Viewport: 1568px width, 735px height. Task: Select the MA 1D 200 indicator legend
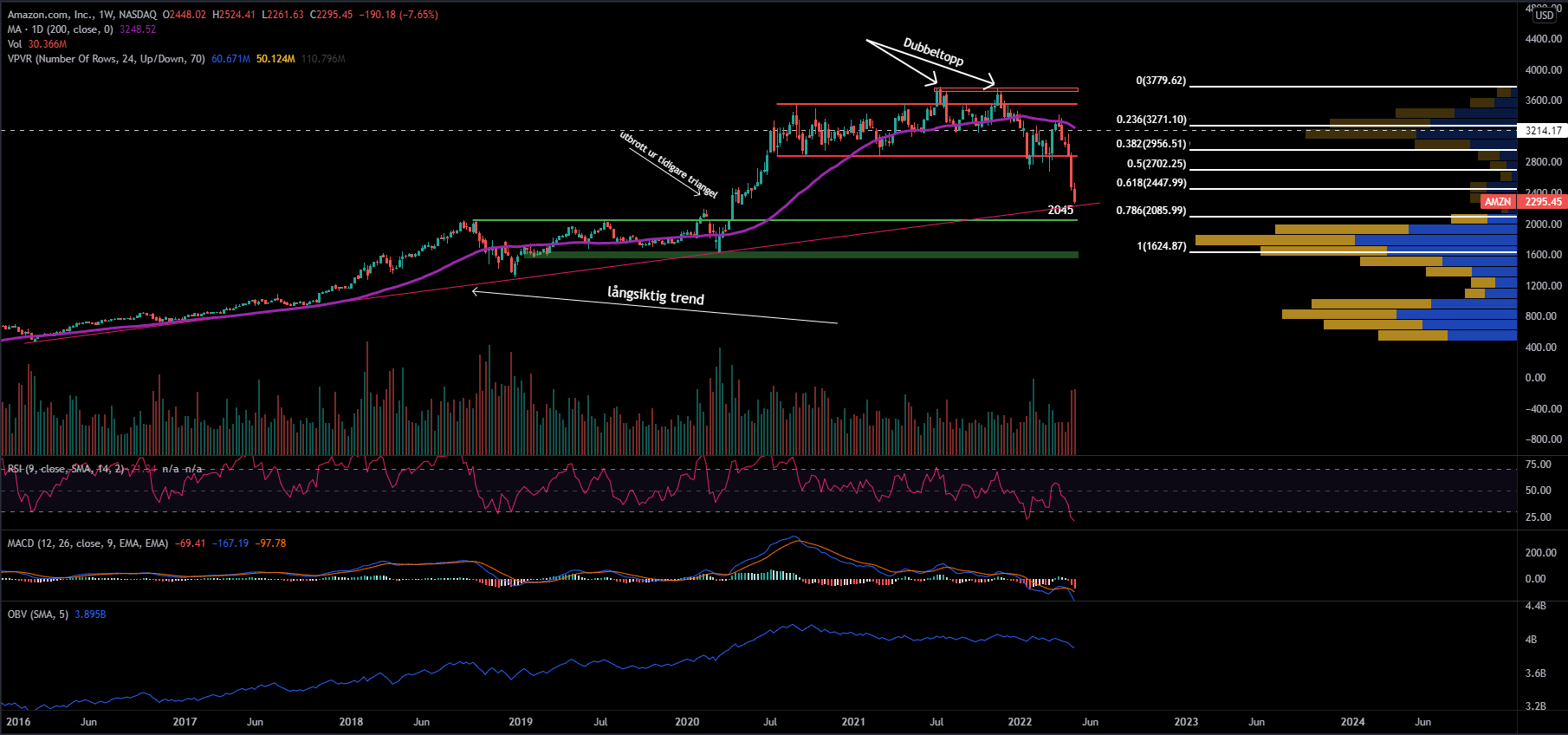pos(61,29)
